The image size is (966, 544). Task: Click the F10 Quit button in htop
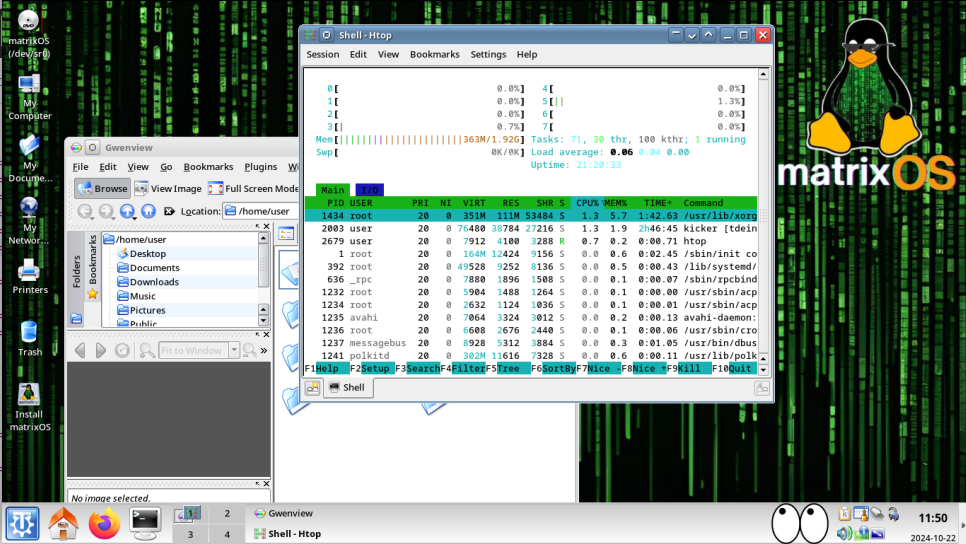tap(734, 368)
